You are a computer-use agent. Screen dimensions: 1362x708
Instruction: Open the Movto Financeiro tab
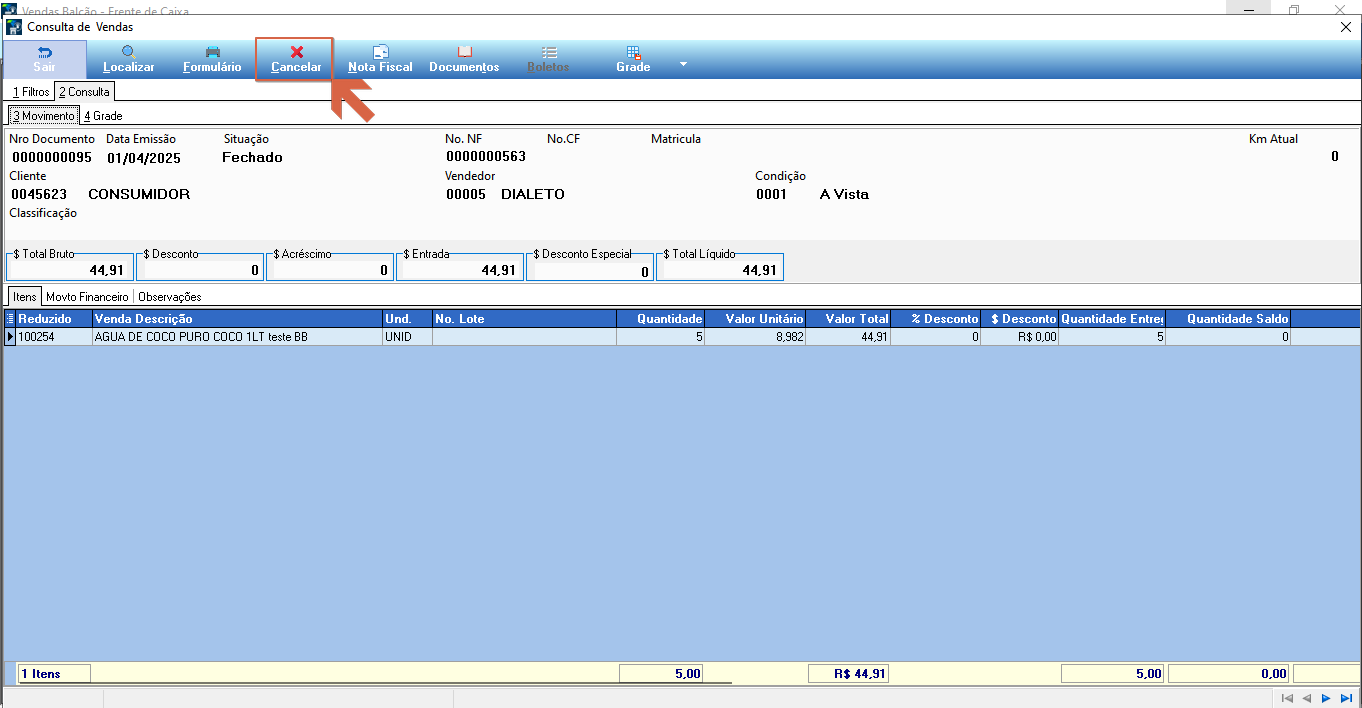pos(88,297)
